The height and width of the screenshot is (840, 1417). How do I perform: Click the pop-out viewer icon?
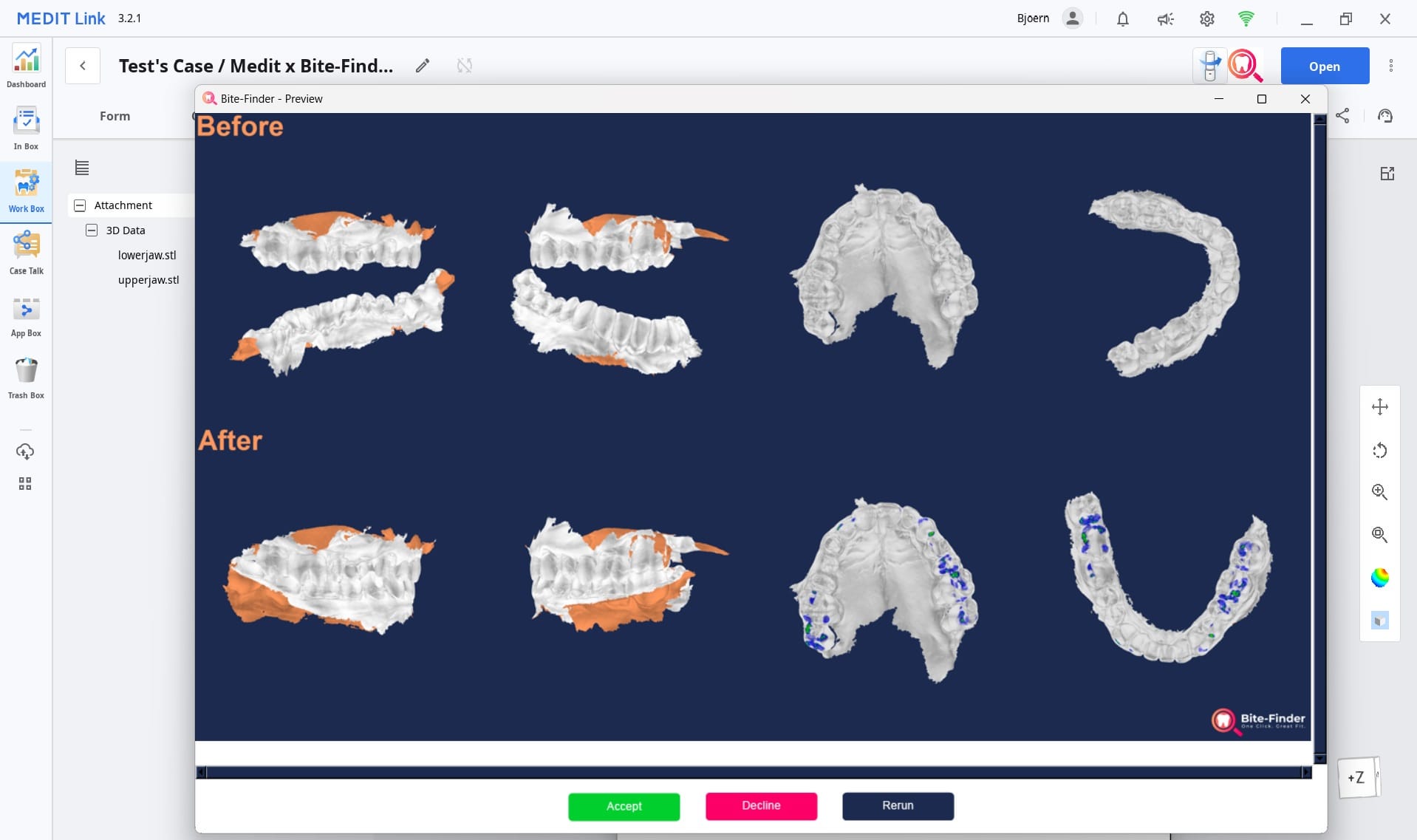click(x=1387, y=174)
